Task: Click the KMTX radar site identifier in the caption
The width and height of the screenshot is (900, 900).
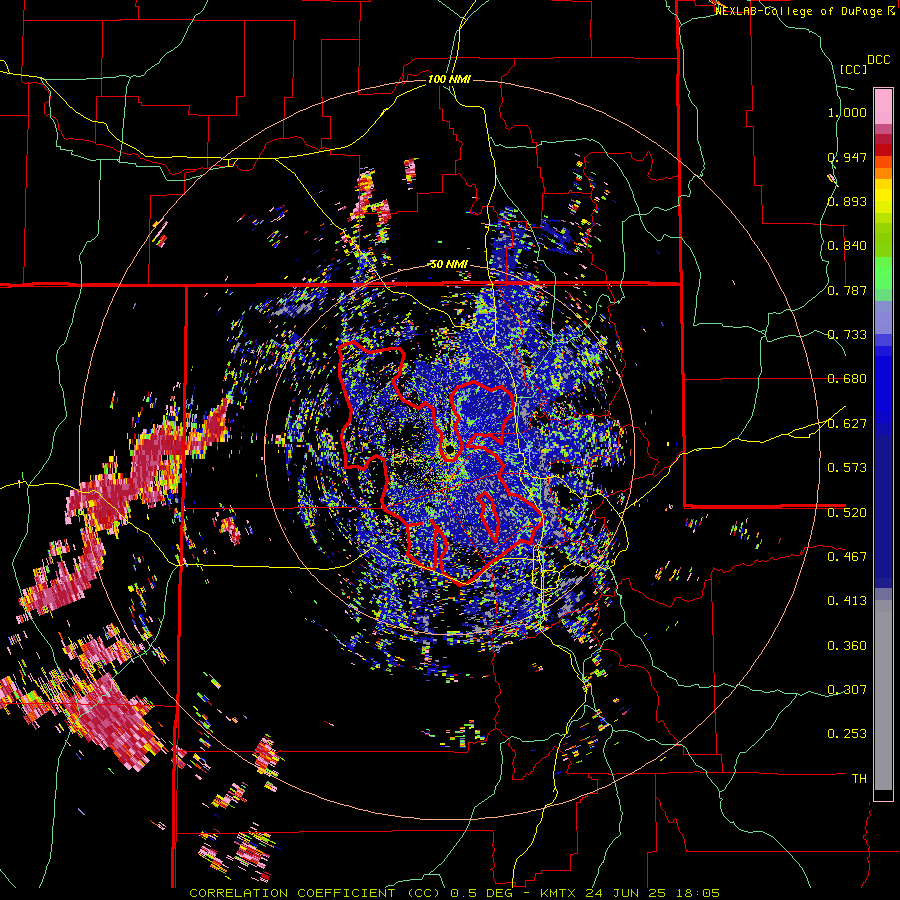Action: click(x=557, y=893)
